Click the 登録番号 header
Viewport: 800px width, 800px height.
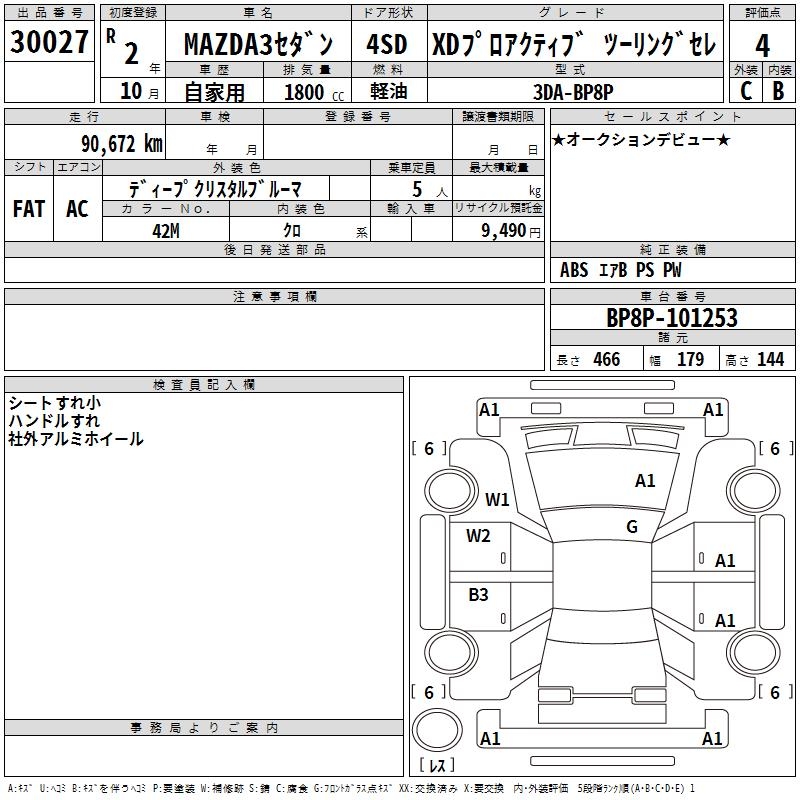coord(358,117)
